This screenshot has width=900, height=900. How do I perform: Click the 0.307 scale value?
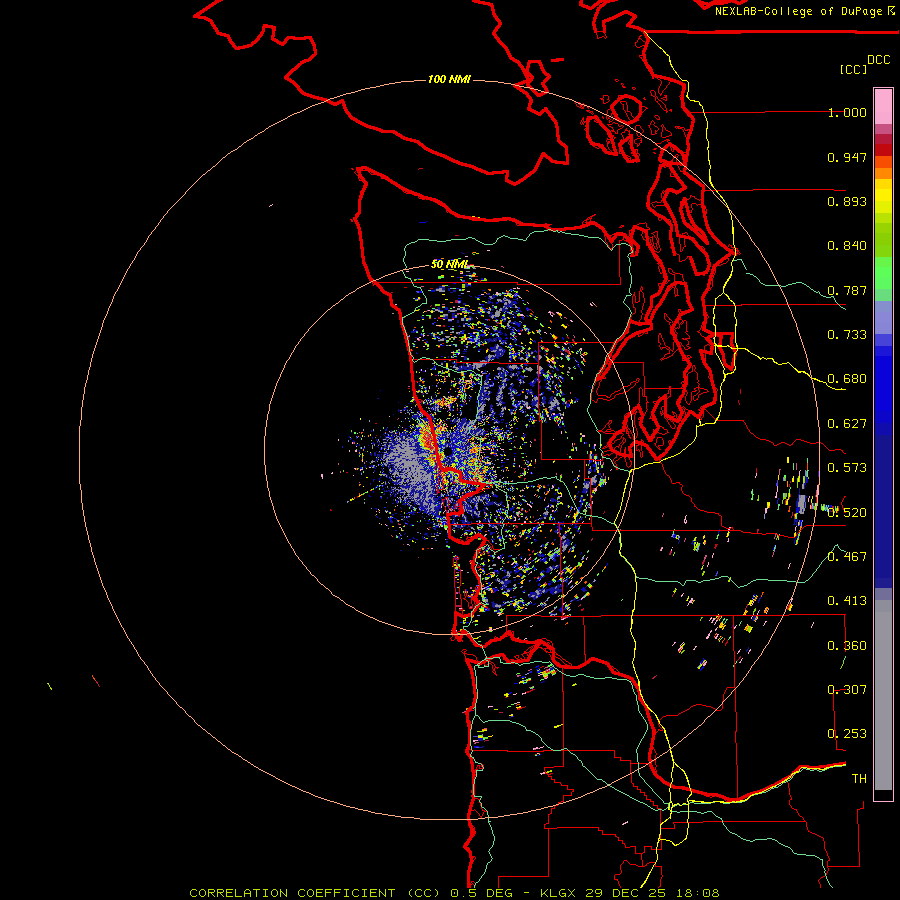point(847,690)
